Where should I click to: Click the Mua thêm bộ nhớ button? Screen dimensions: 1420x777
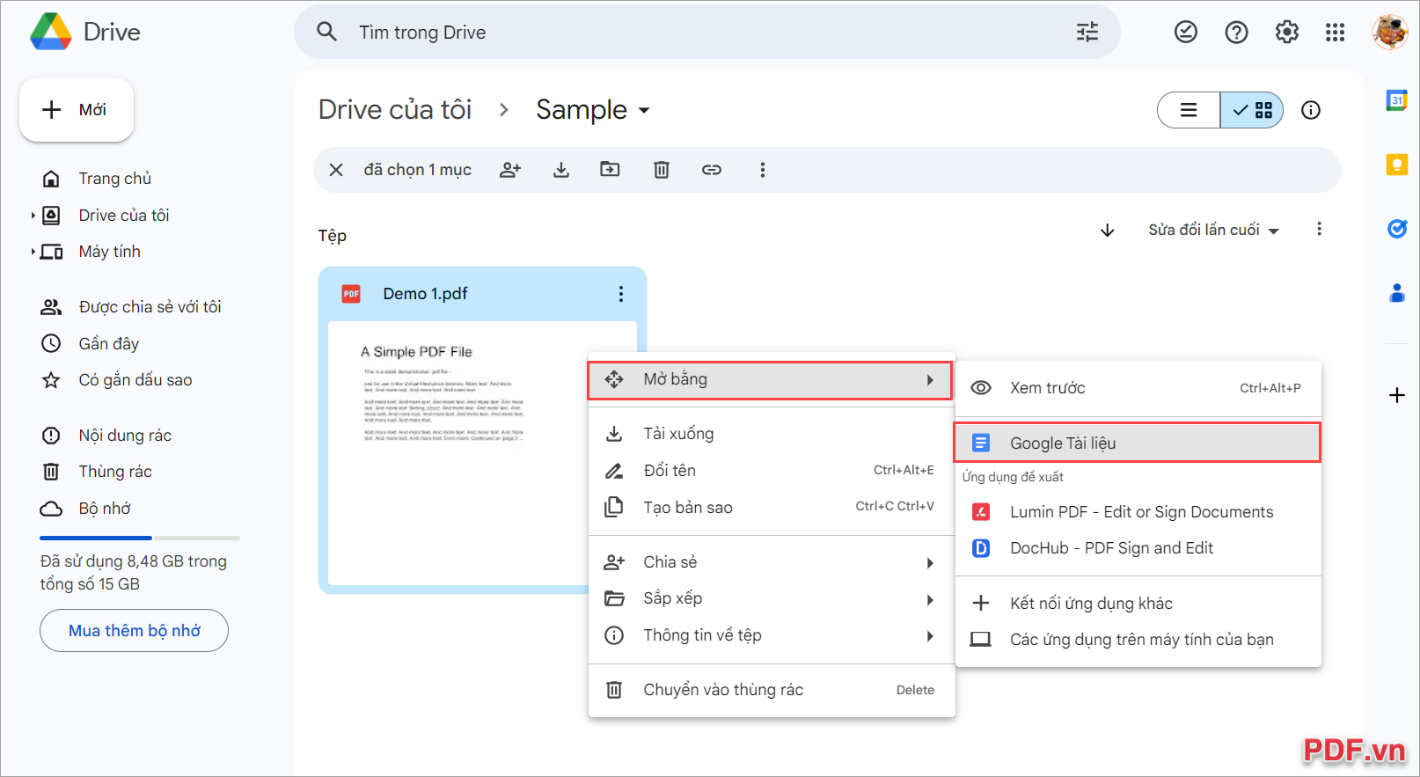pos(134,631)
